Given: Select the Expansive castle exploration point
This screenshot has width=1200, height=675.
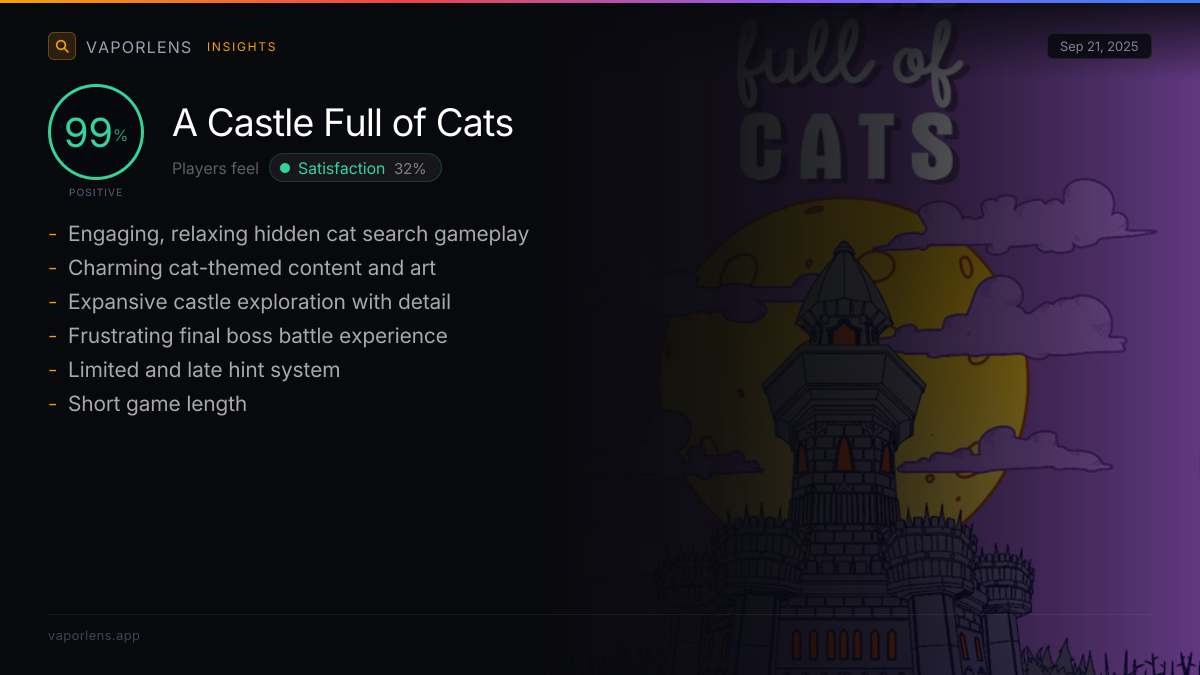Looking at the screenshot, I should [x=259, y=302].
